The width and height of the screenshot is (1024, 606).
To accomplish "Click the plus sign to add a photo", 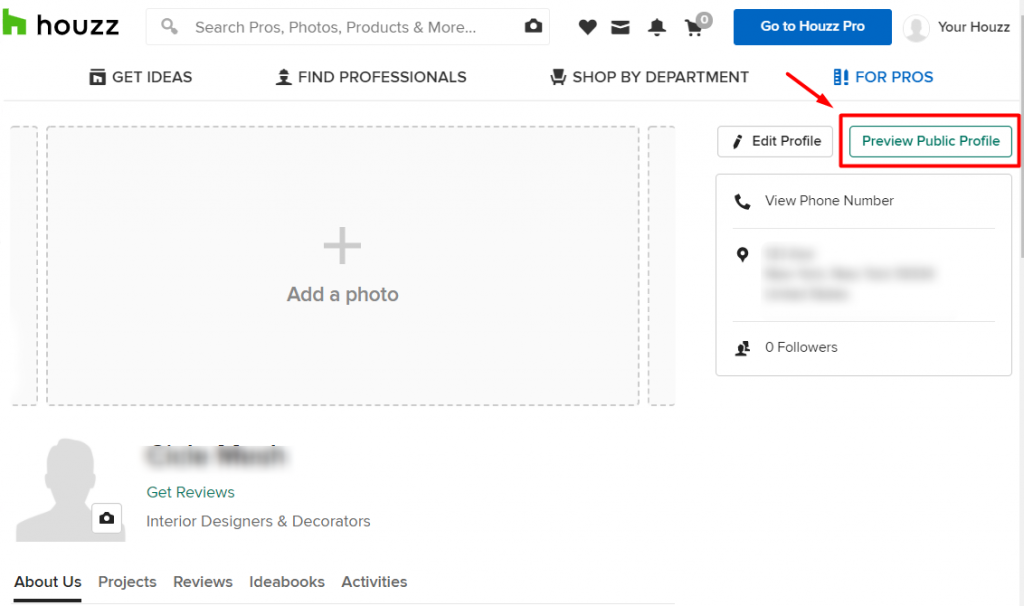I will (342, 244).
